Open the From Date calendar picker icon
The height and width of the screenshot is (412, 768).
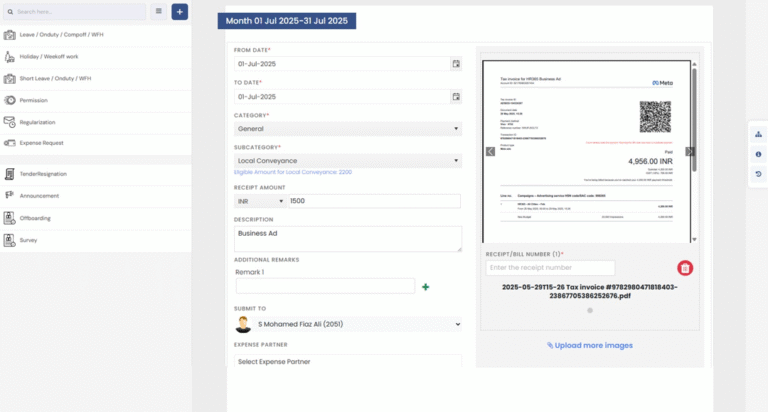[x=456, y=64]
